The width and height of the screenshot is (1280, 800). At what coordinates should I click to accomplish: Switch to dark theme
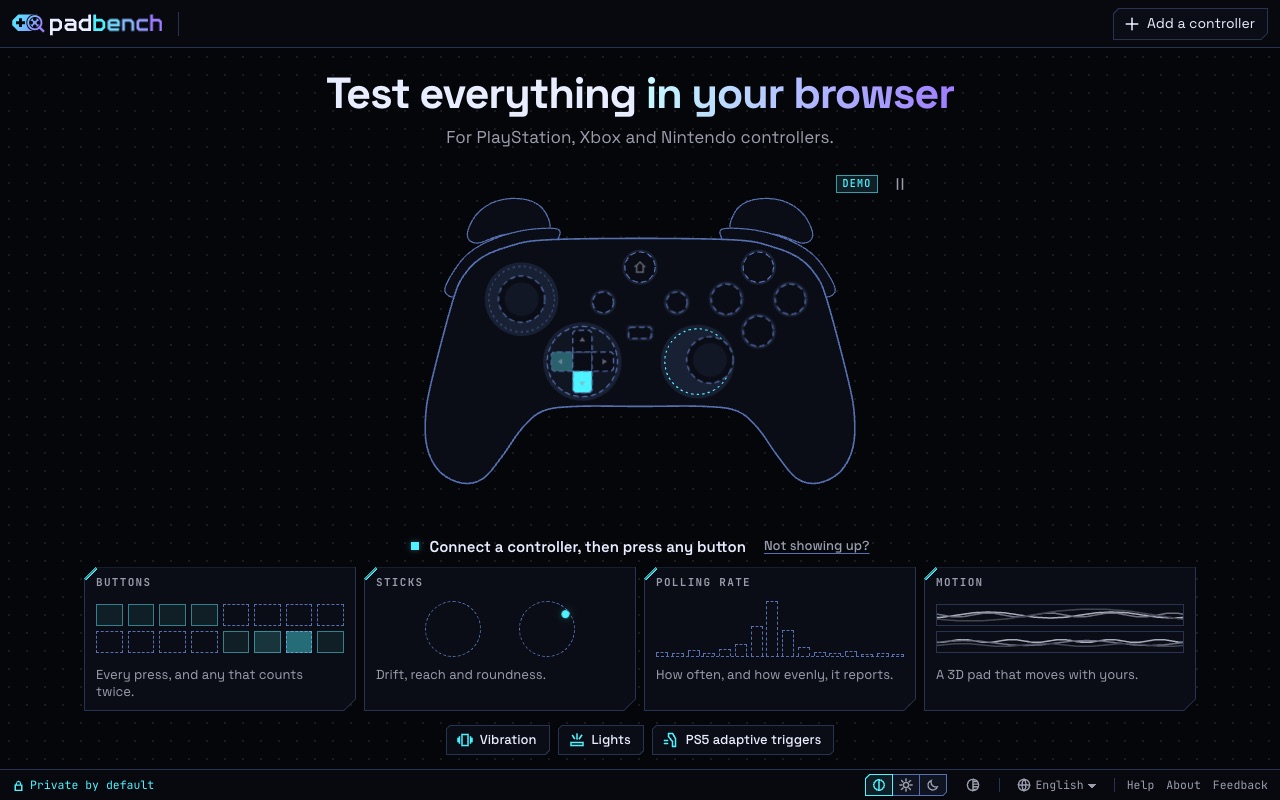pos(933,785)
